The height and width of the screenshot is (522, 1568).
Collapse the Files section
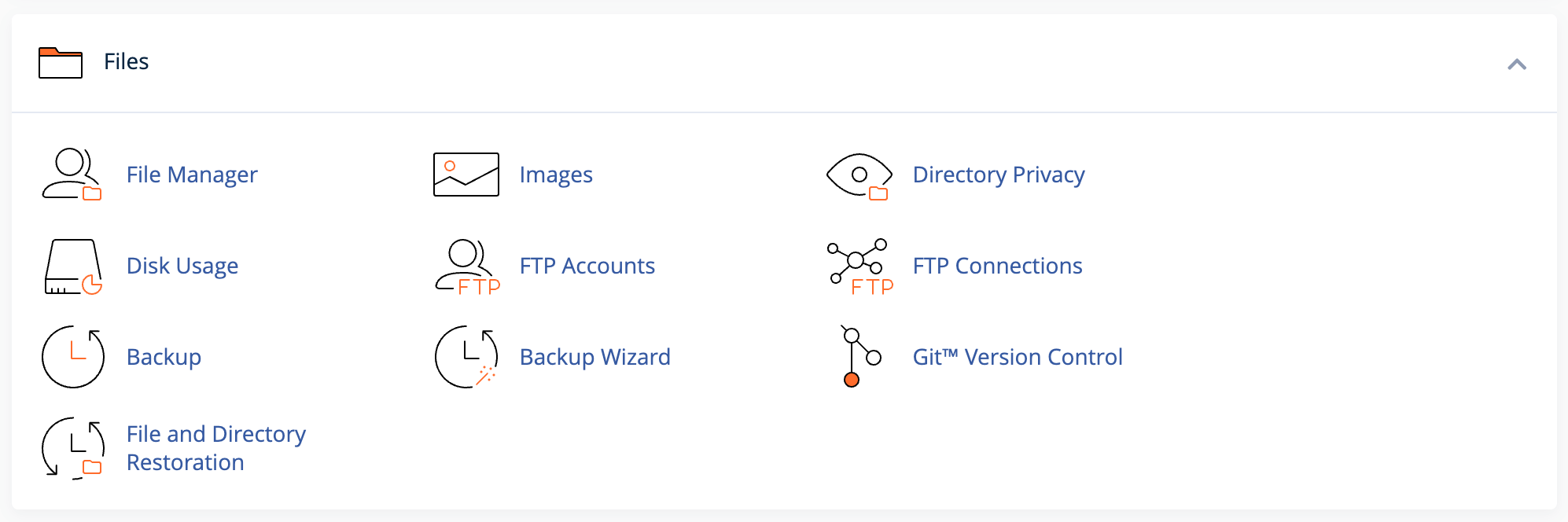(x=1516, y=66)
